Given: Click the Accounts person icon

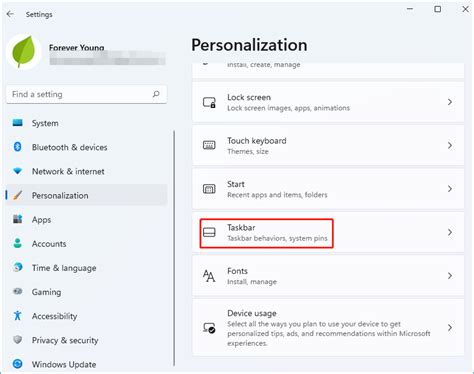Looking at the screenshot, I should click(x=17, y=243).
